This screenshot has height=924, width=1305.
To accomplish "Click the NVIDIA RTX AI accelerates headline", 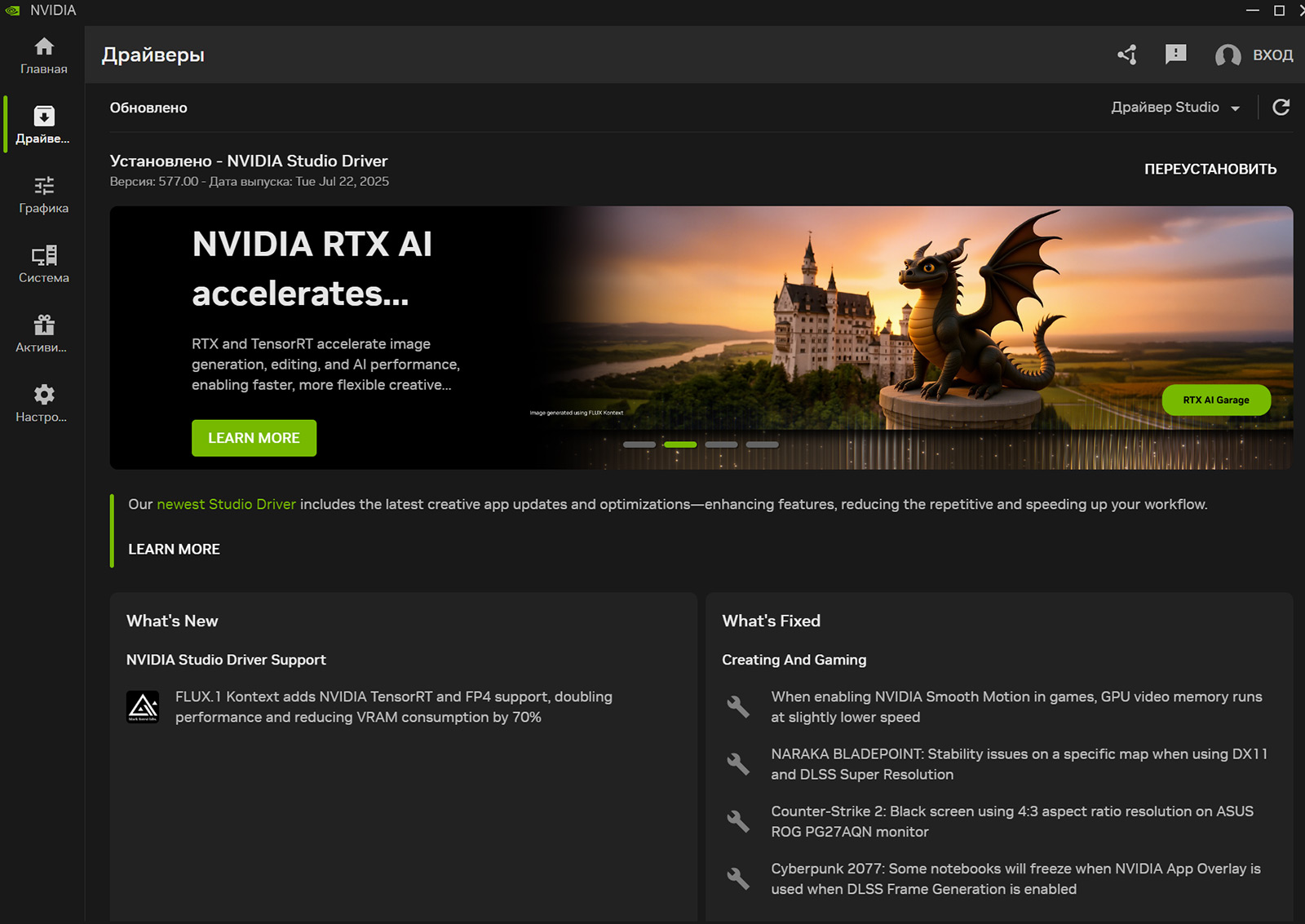I will coord(312,268).
